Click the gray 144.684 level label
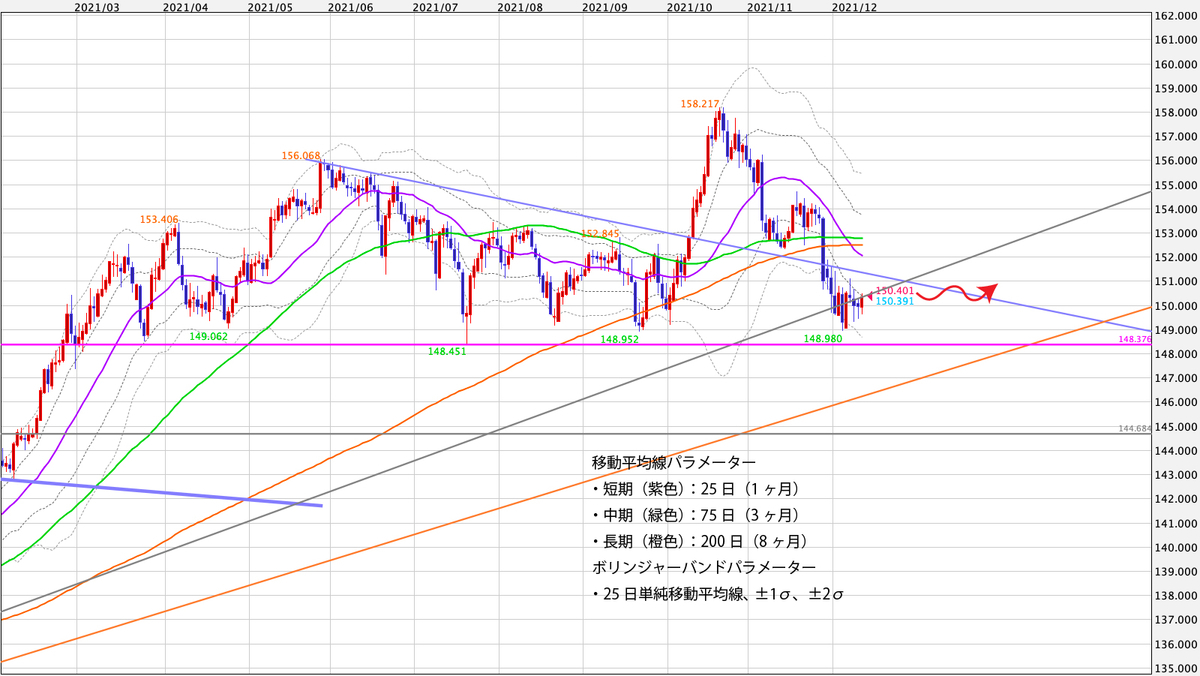 tap(1135, 429)
